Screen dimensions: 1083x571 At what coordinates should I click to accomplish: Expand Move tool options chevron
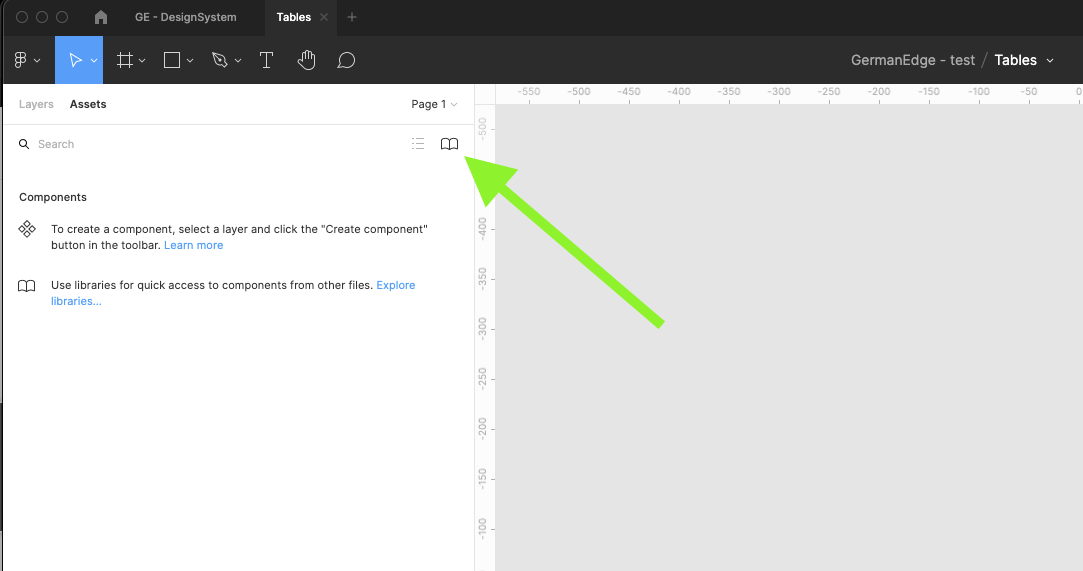(x=94, y=60)
